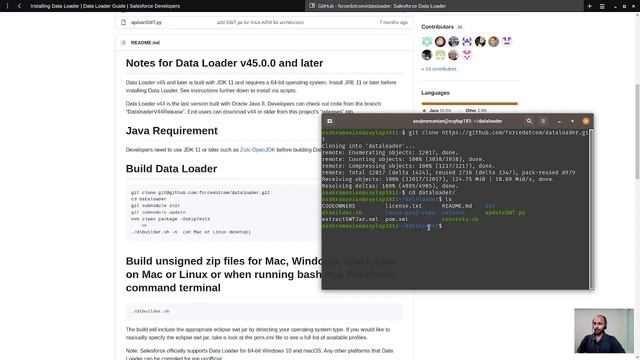640x360 pixels.
Task: Open search in the terminal window
Action: click(529, 121)
